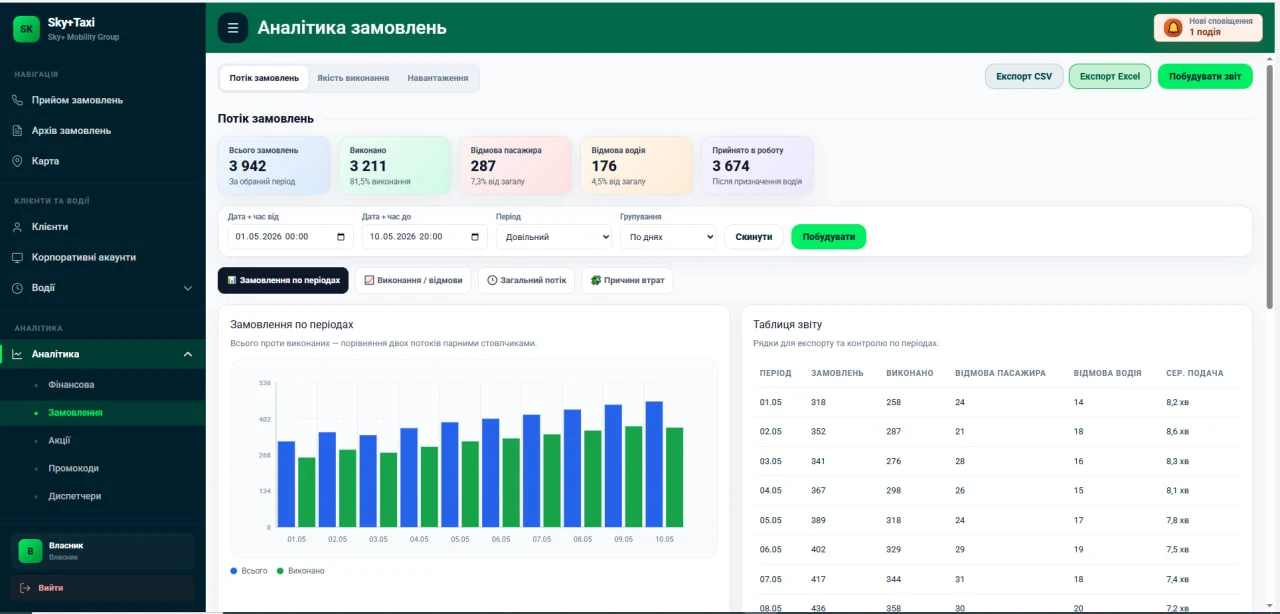Open calendar picker in Дата + час від

pyautogui.click(x=341, y=237)
